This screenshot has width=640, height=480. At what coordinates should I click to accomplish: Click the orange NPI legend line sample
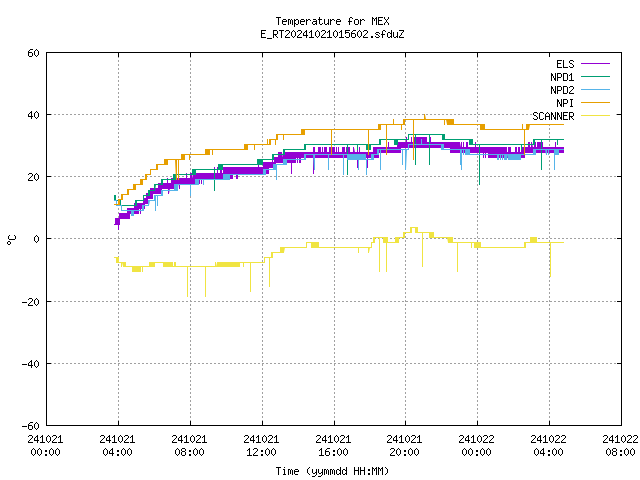pos(595,103)
